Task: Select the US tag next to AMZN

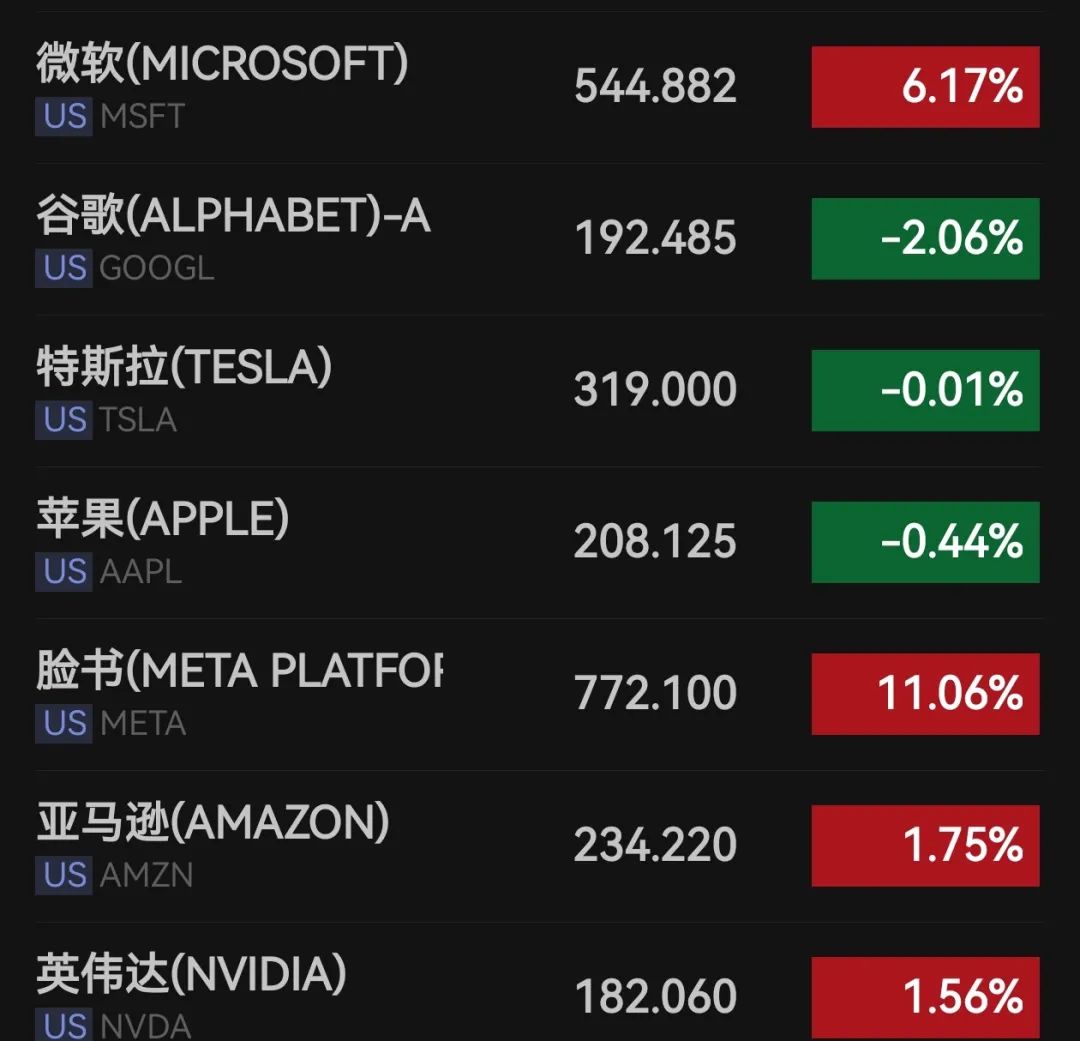Action: coord(63,875)
